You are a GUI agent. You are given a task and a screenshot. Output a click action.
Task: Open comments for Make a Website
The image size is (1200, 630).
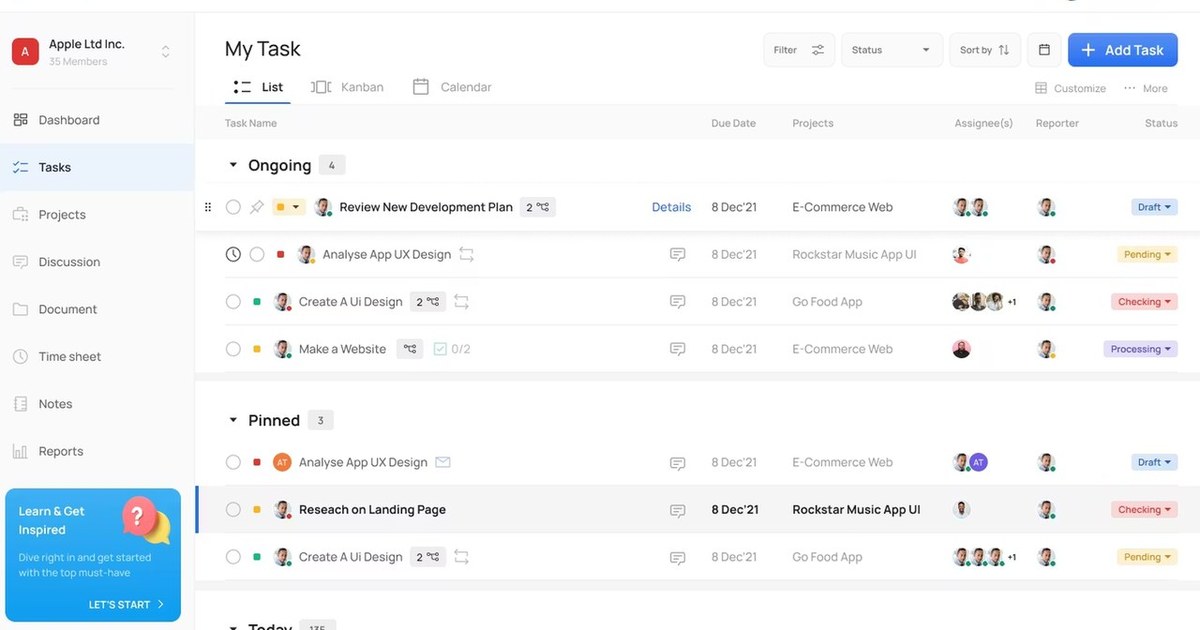tap(677, 349)
